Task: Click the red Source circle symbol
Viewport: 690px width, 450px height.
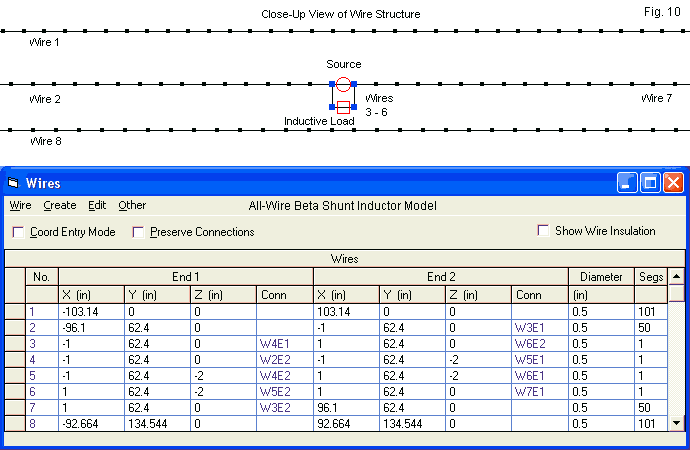Action: point(343,85)
